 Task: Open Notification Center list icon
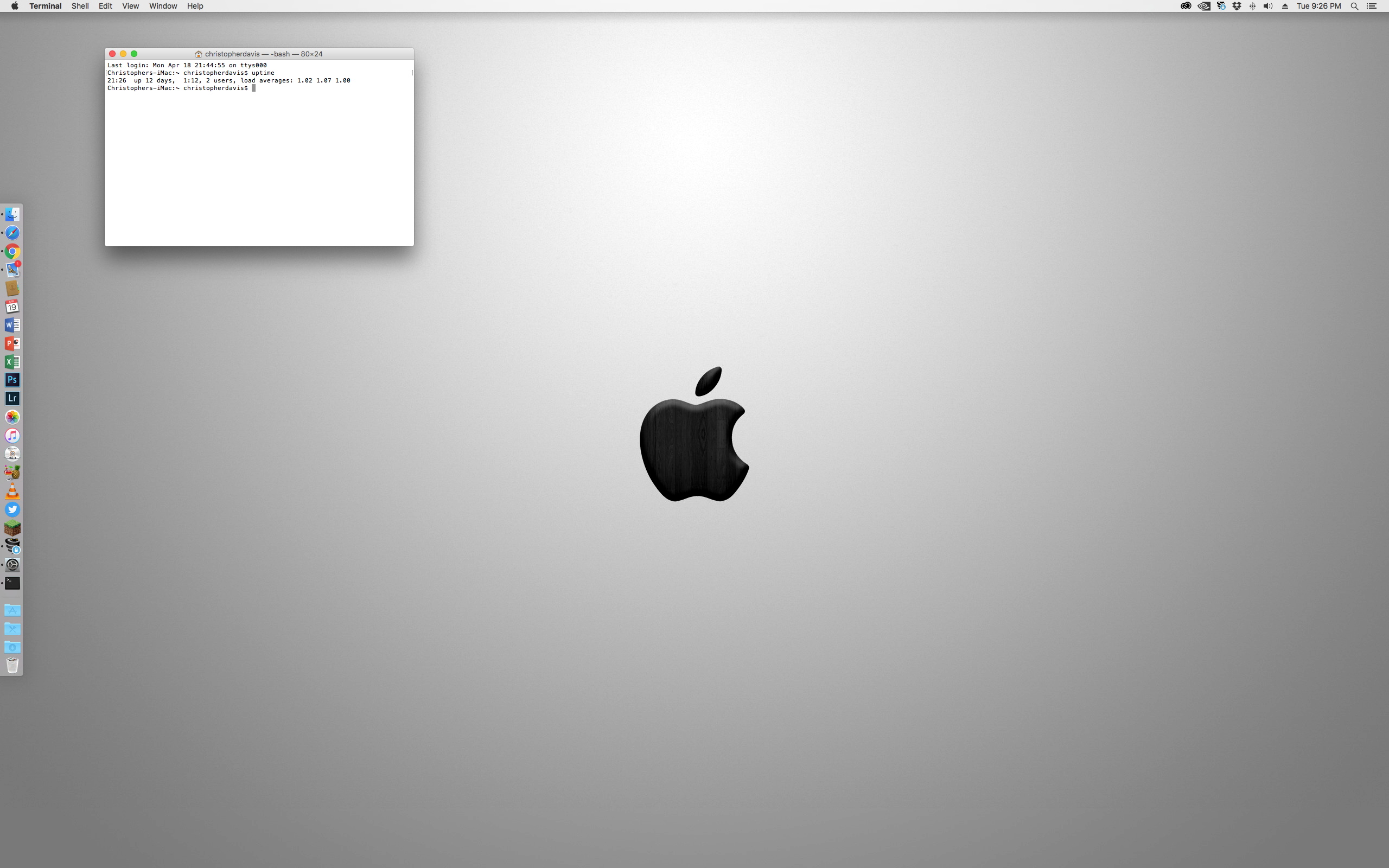(x=1372, y=6)
